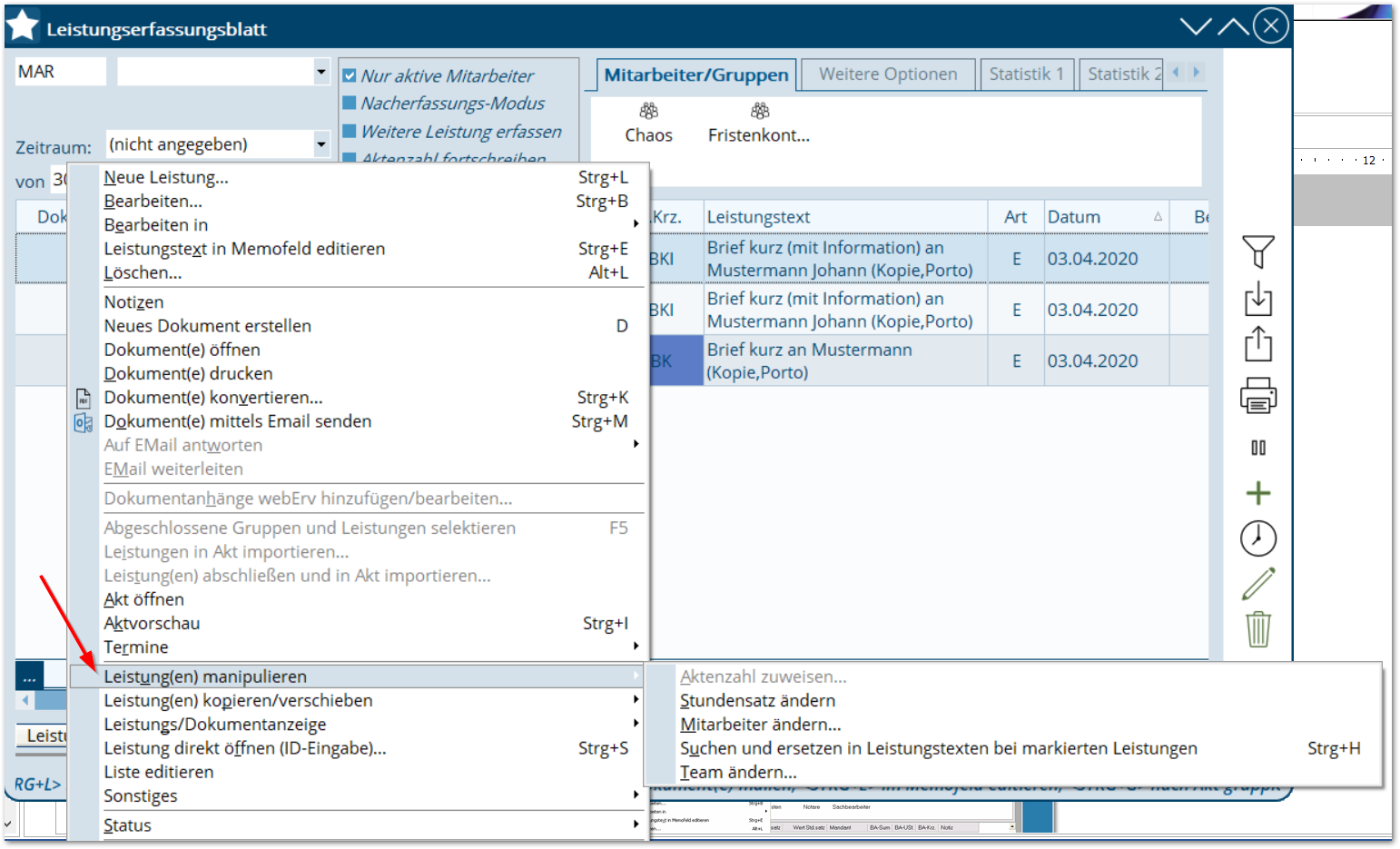Click the pause bars icon
Image resolution: width=1400 pixels, height=849 pixels.
[1258, 448]
